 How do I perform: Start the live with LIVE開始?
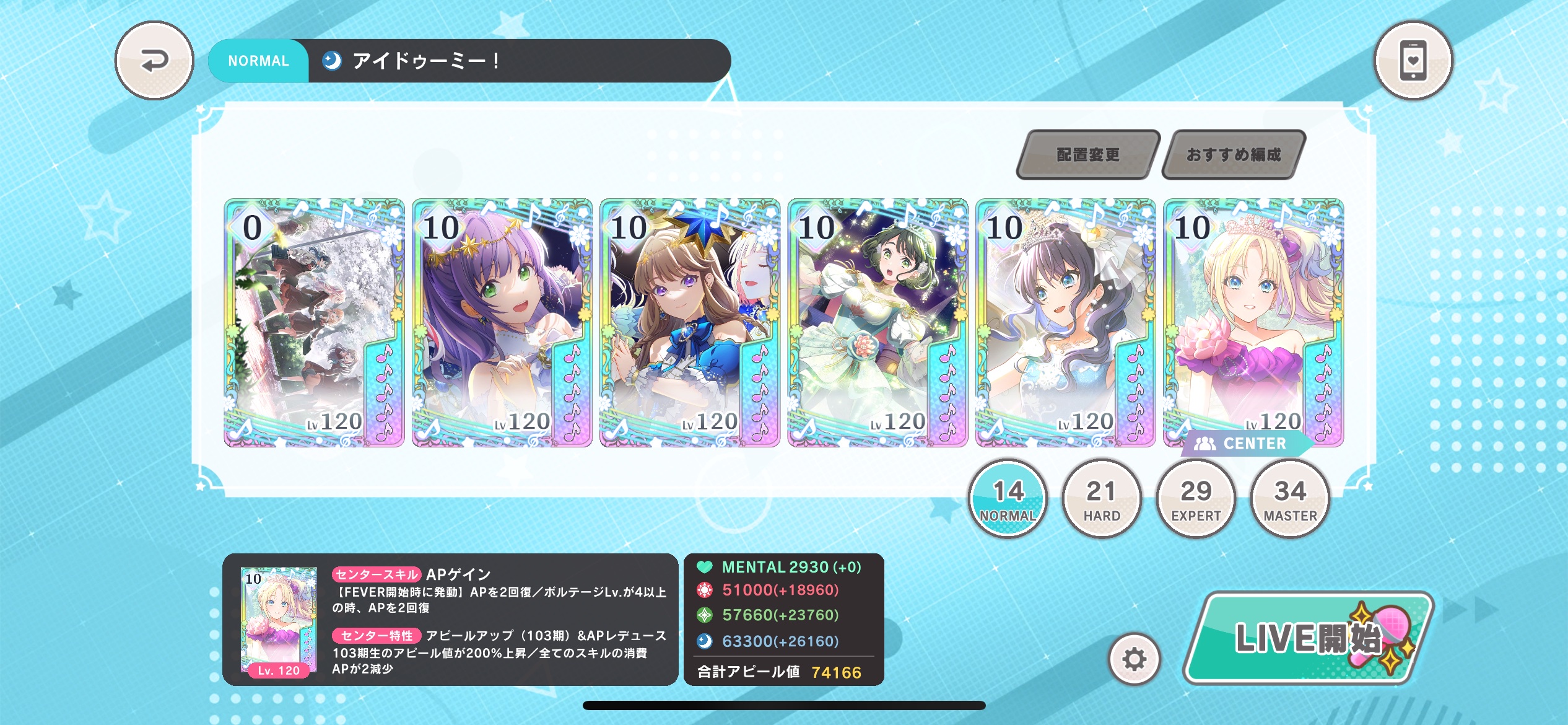(1308, 638)
